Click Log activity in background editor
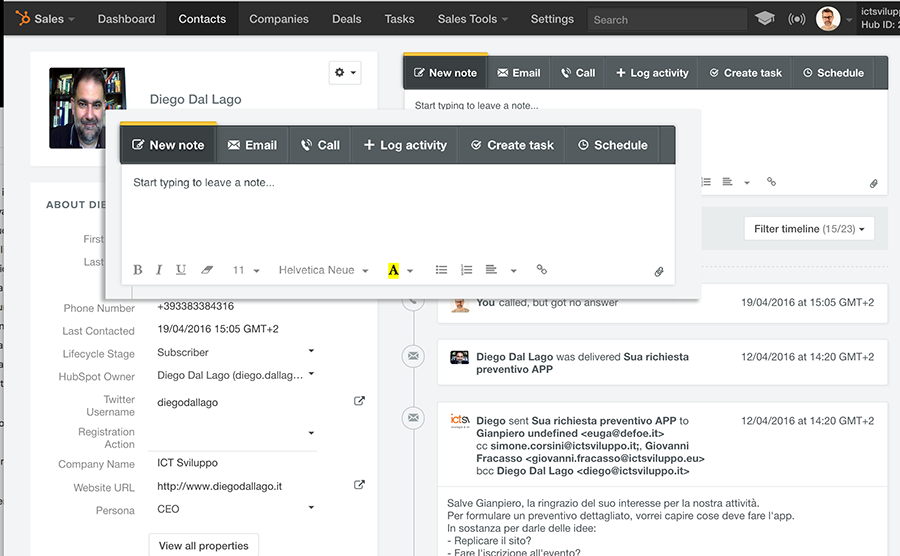 click(x=652, y=73)
